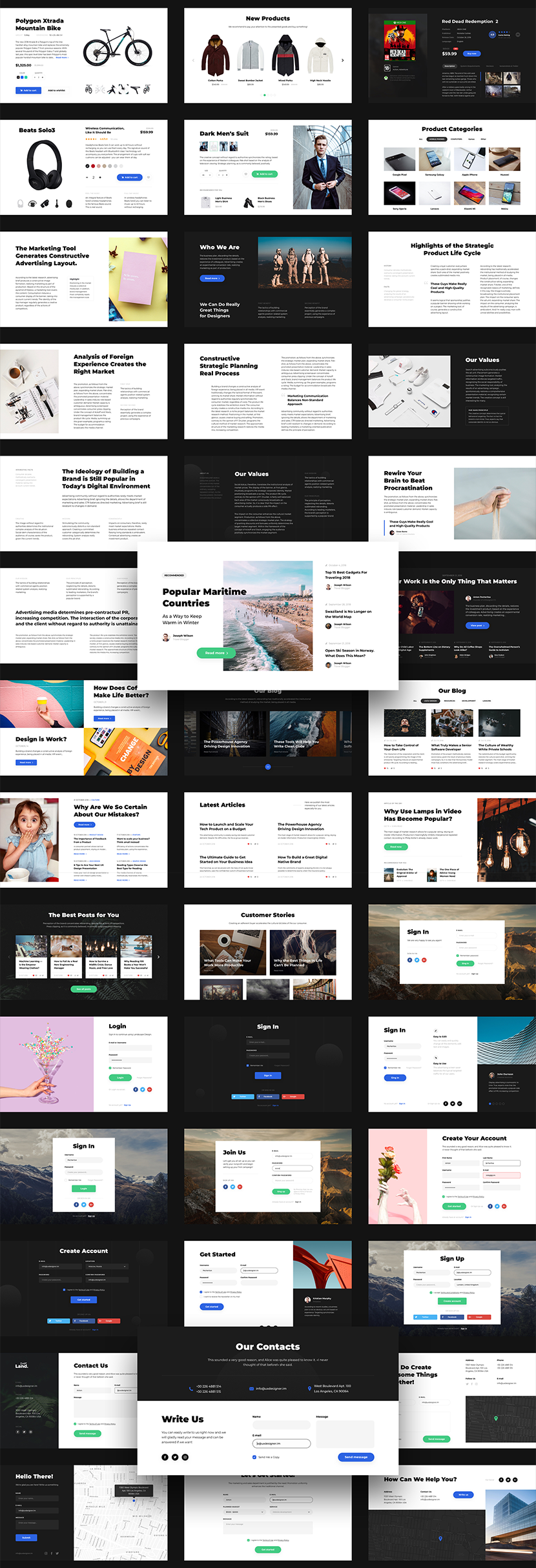This screenshot has width=536, height=1568.
Task: Toggle Remember Me on dark Sign In form
Action: pyautogui.click(x=247, y=1065)
